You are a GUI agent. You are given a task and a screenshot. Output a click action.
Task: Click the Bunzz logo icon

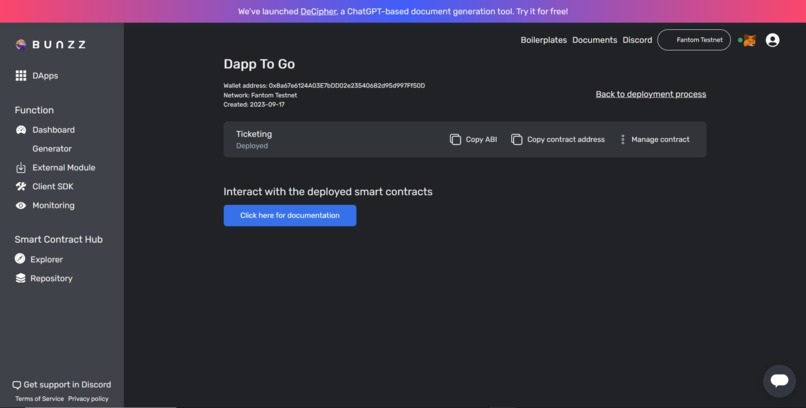[x=21, y=44]
